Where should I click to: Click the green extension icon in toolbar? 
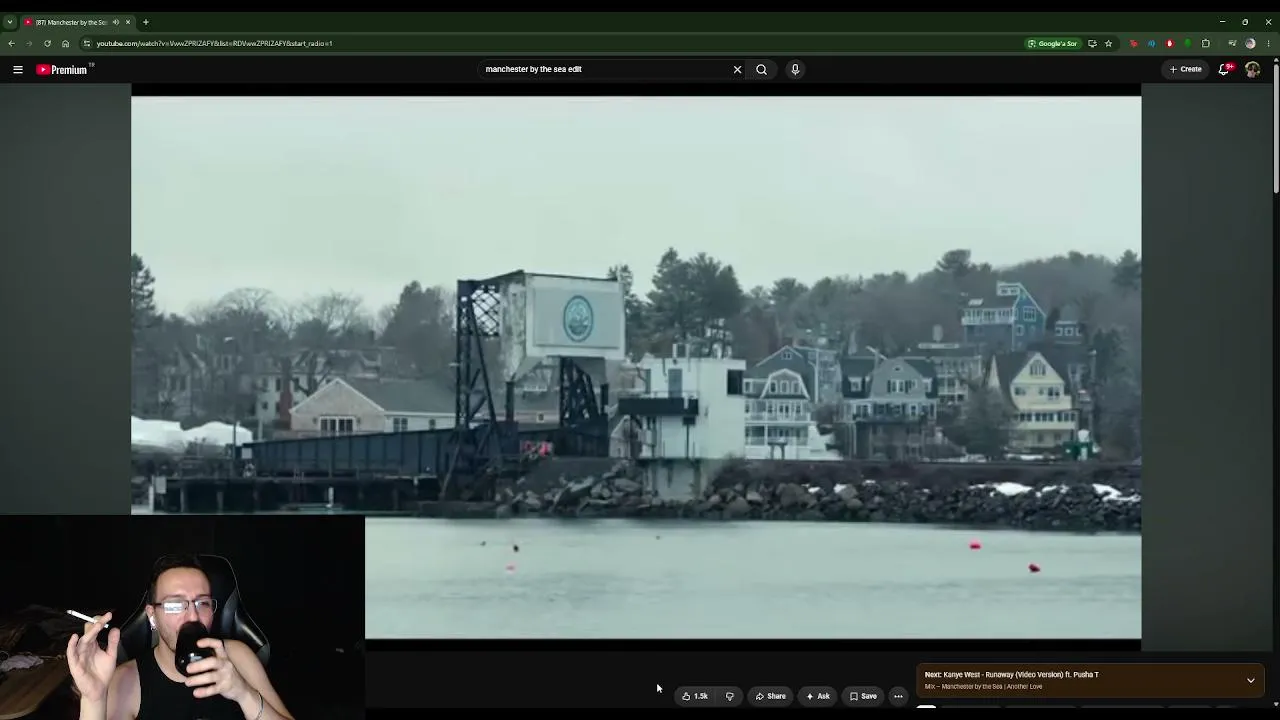(x=1187, y=43)
